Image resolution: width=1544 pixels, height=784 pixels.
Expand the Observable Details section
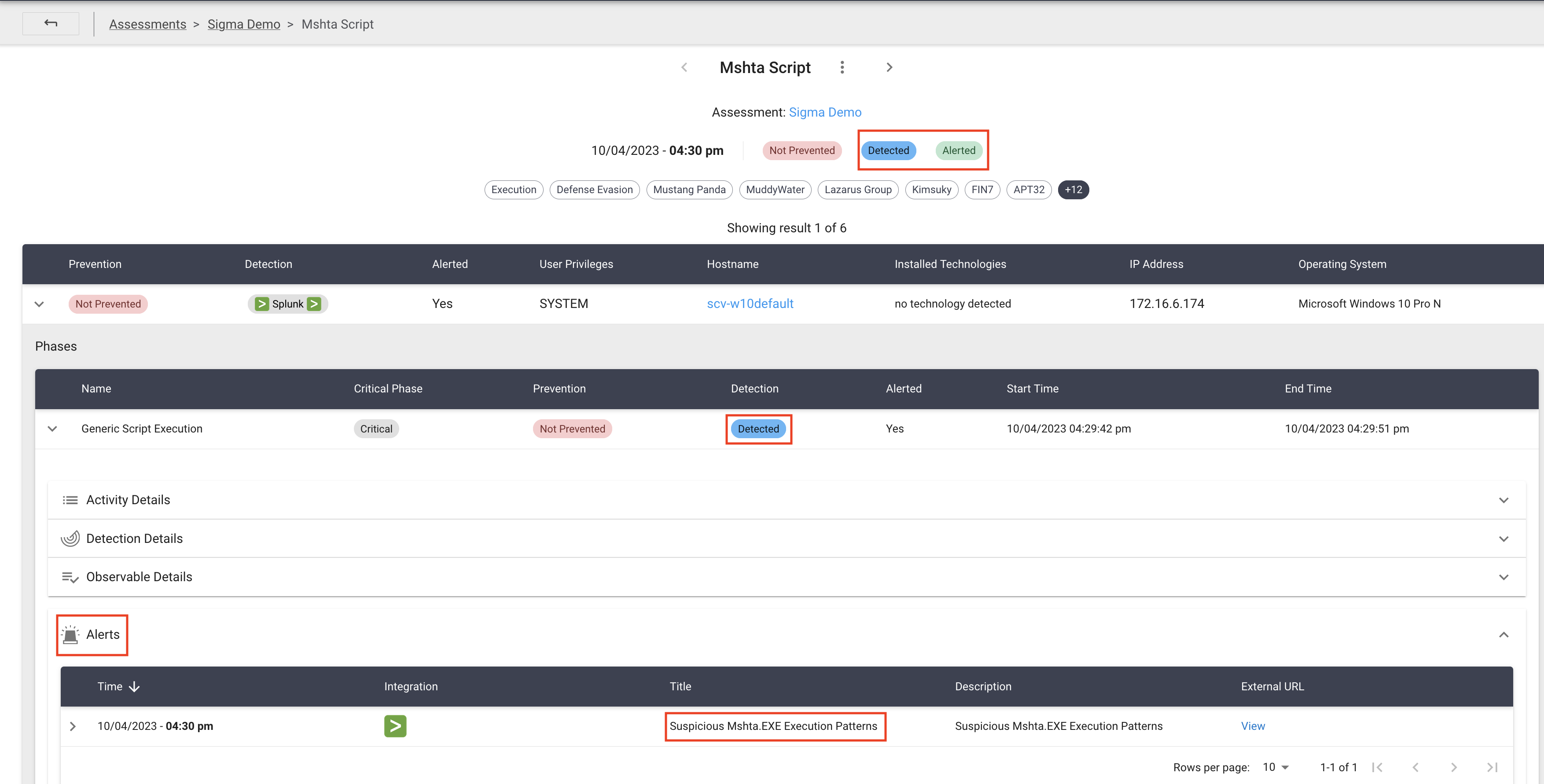click(x=1503, y=577)
